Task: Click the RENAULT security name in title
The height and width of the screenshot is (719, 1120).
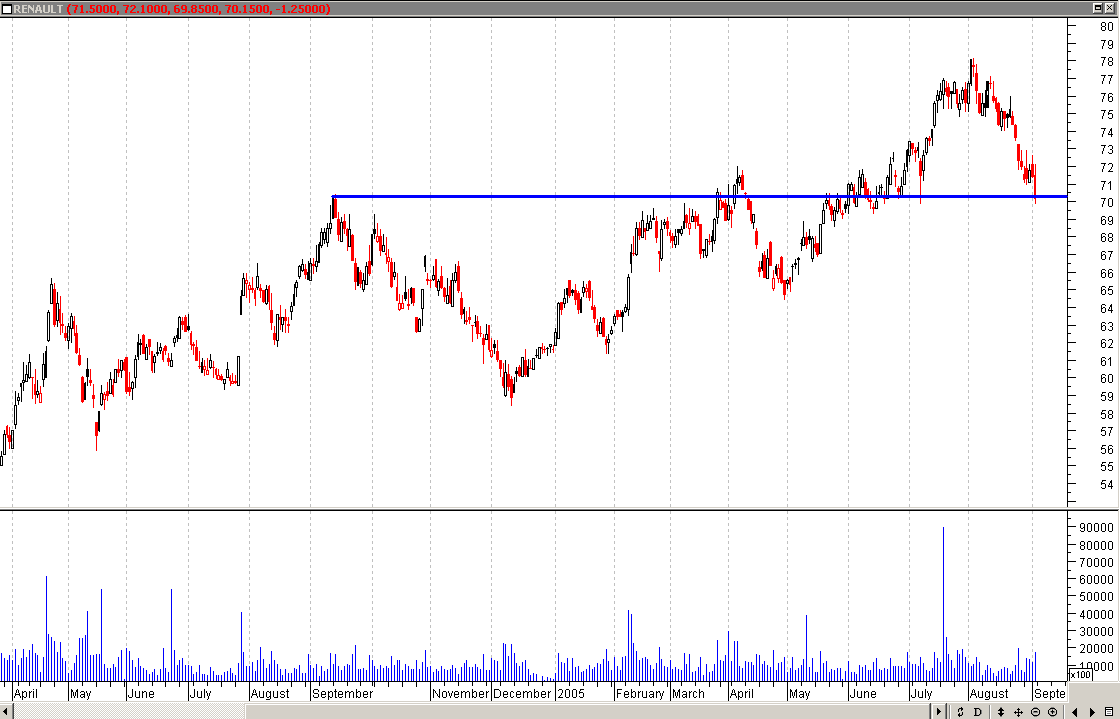Action: pos(39,9)
